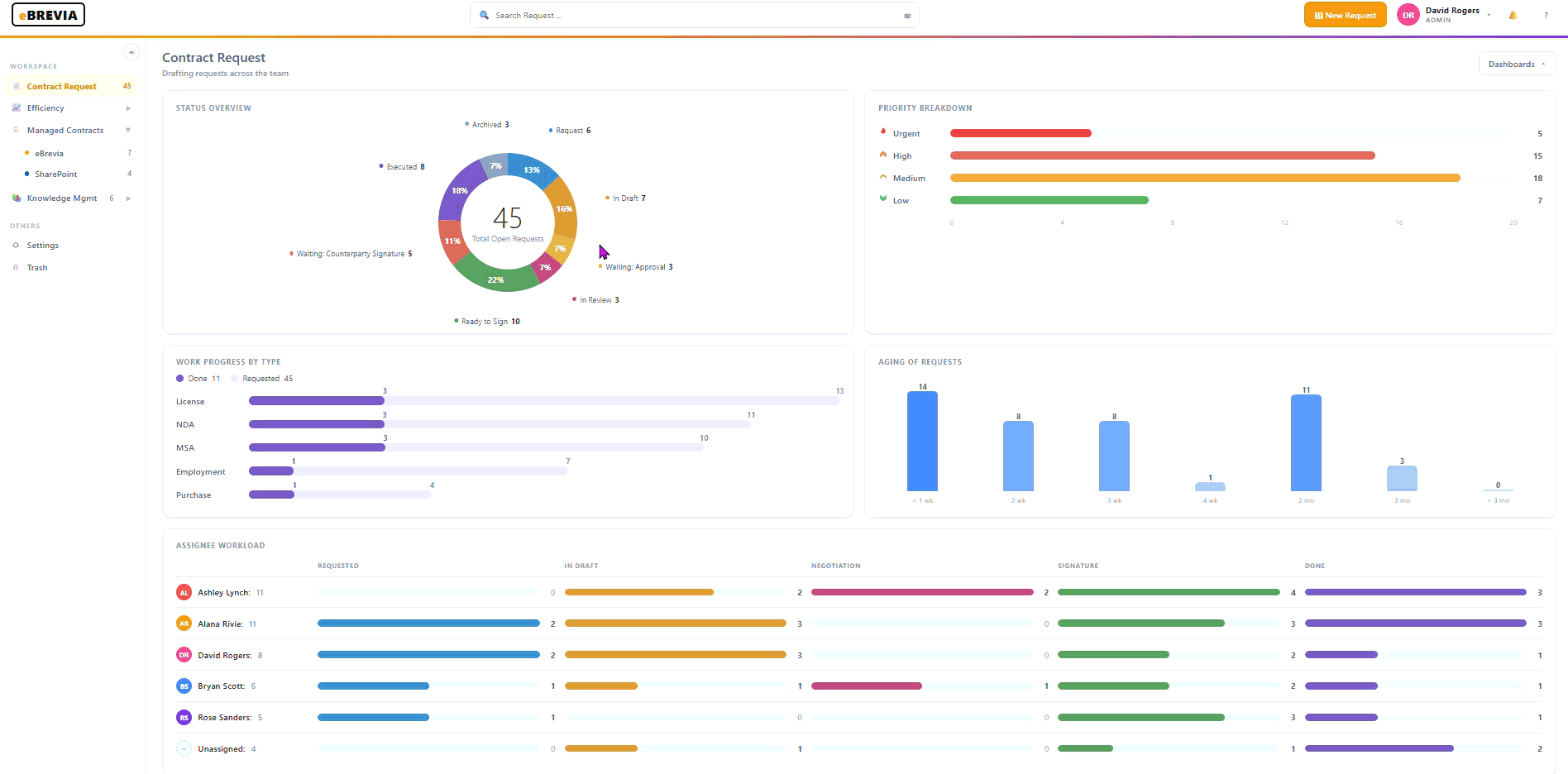Image resolution: width=1568 pixels, height=774 pixels.
Task: Click the Managed Contracts icon
Action: (x=17, y=130)
